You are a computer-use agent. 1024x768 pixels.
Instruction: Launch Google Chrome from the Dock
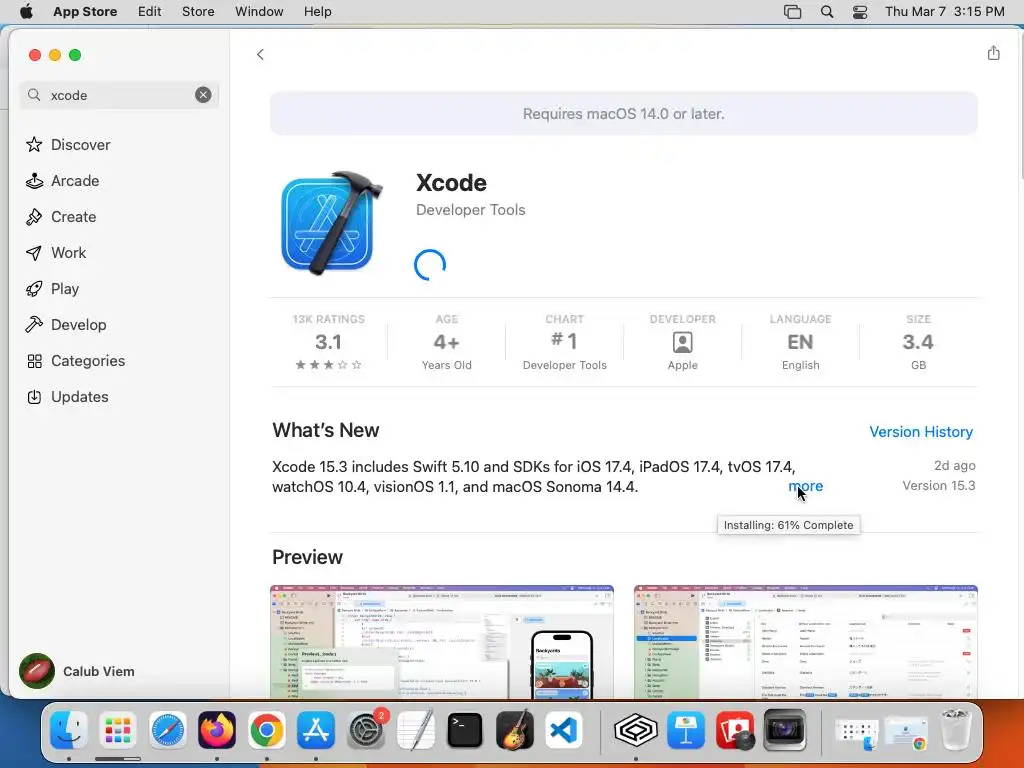(x=266, y=729)
